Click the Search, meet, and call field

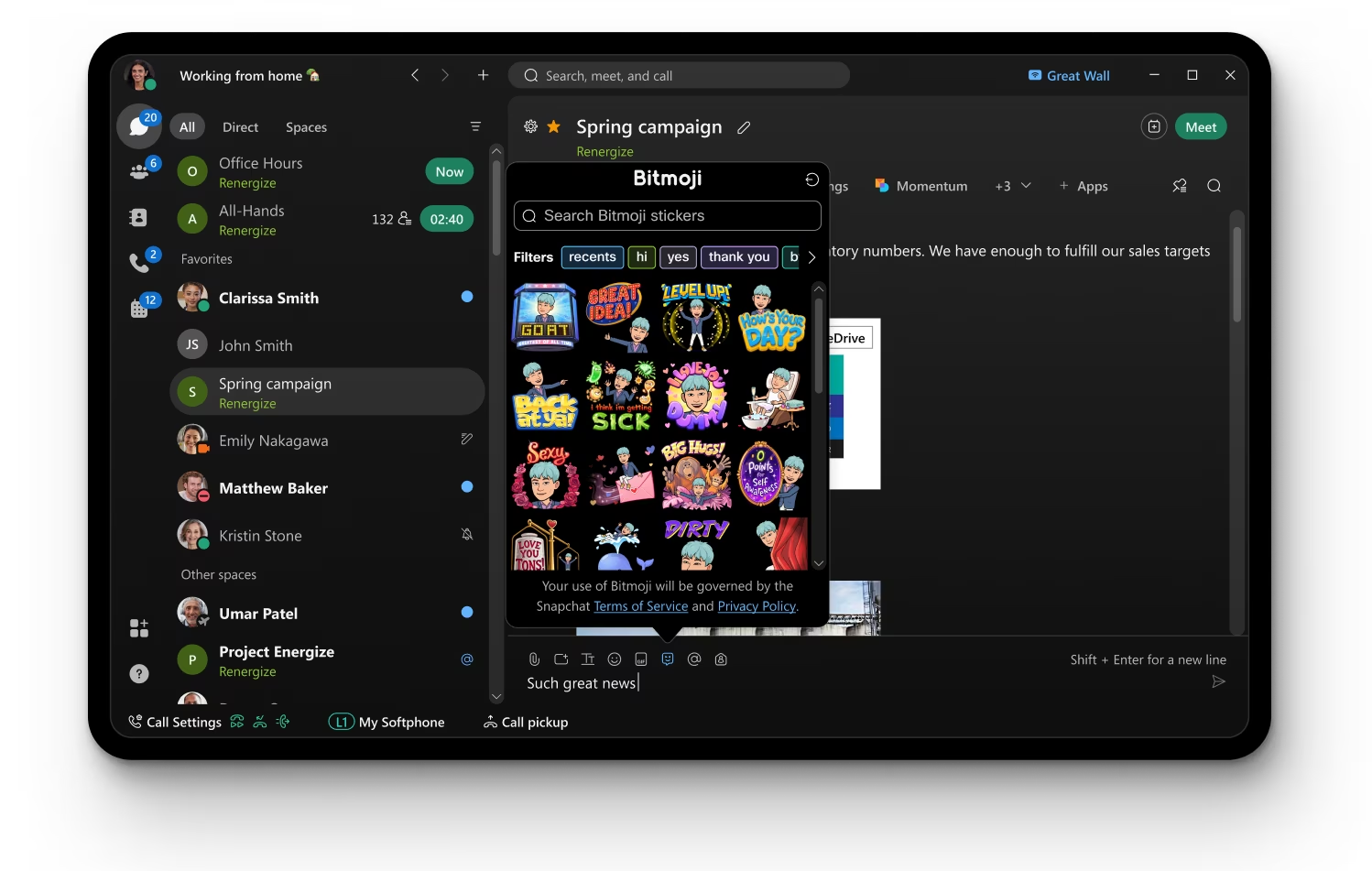tap(679, 75)
